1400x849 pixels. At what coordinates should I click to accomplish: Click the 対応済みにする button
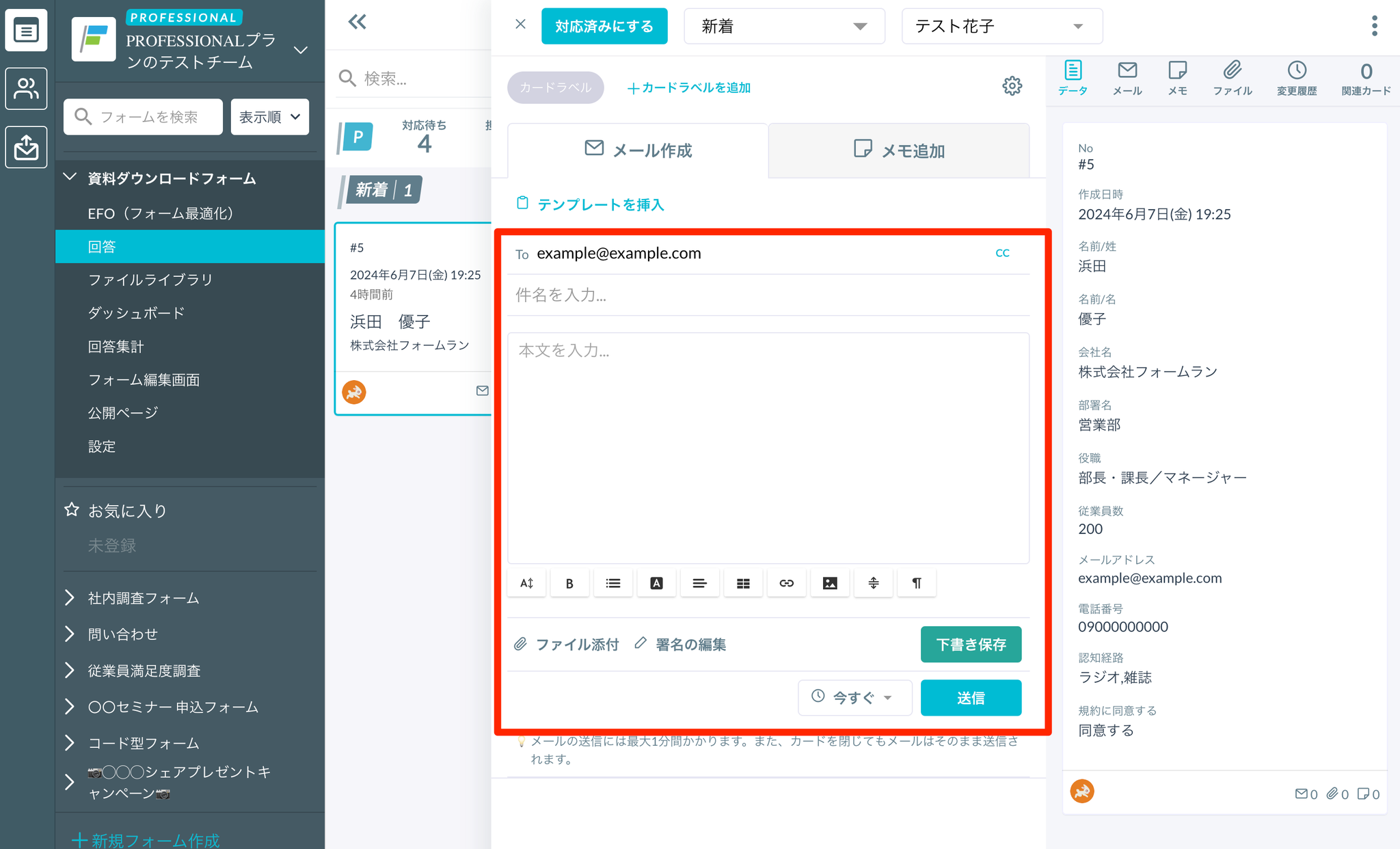604,26
